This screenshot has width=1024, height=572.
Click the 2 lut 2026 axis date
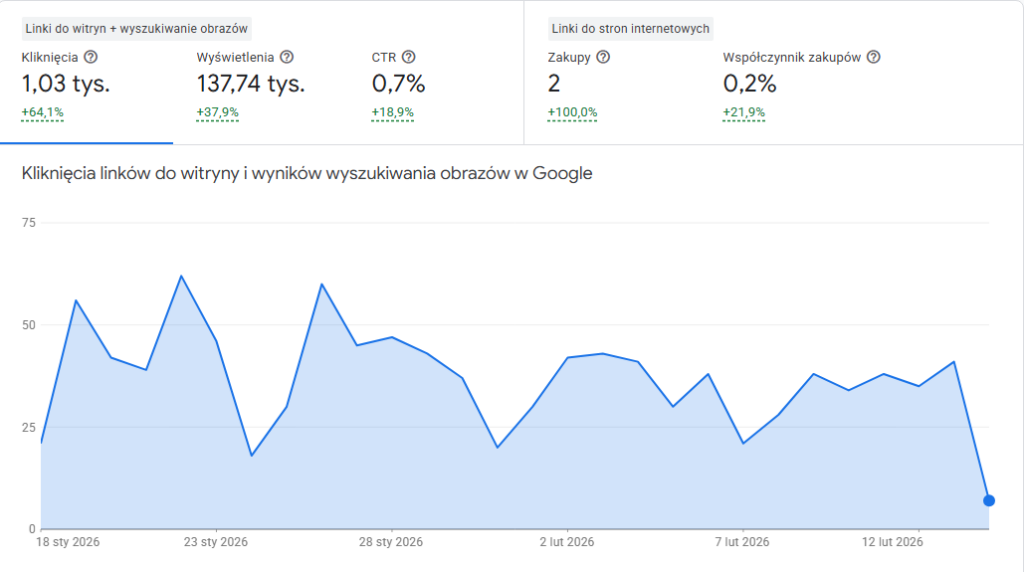567,542
